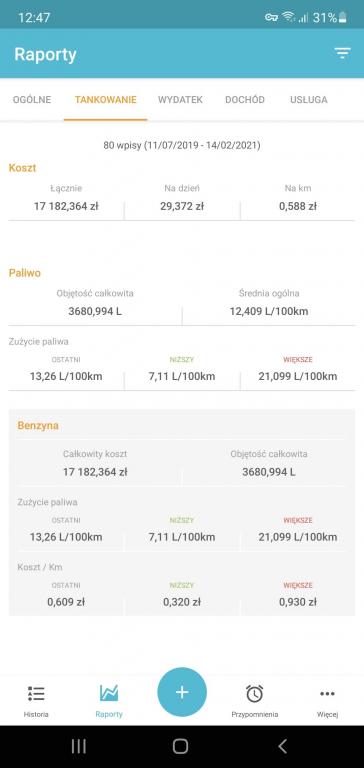
Task: Open Raporty chart icon in bottom bar
Action: (x=109, y=693)
